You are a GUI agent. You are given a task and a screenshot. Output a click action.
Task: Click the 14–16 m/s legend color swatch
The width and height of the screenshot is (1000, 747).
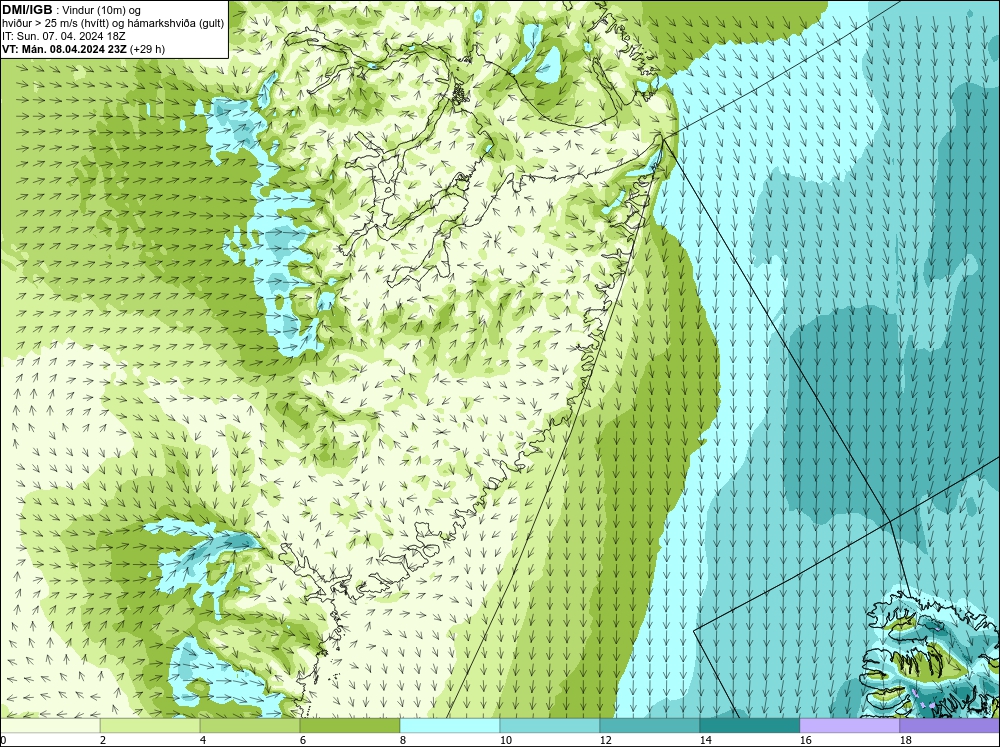point(749,726)
